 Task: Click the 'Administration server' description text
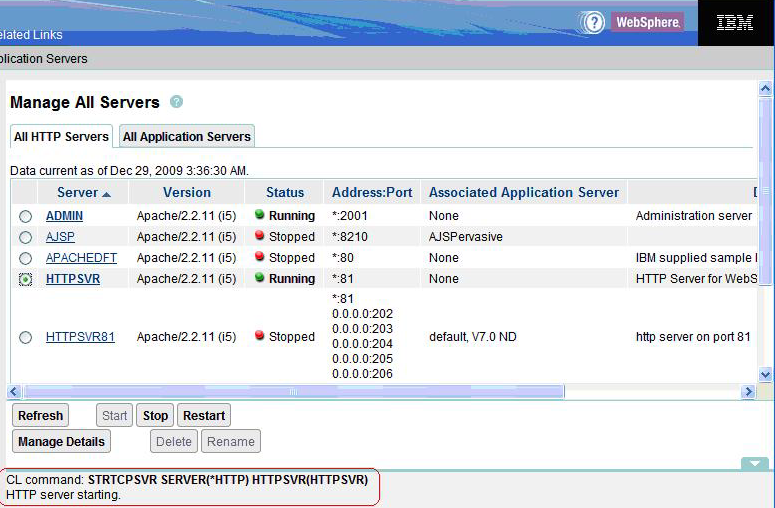click(694, 216)
